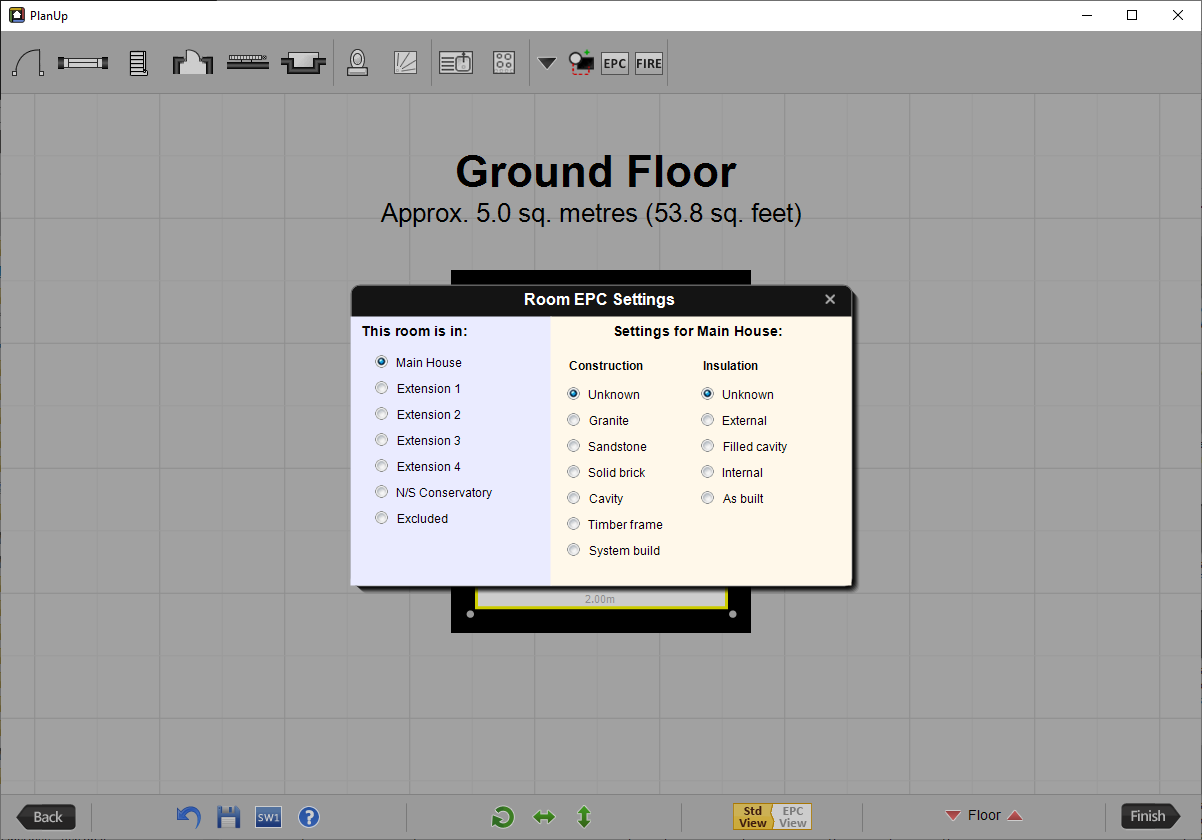The width and height of the screenshot is (1202, 840).
Task: Set Construction to Cavity
Action: pyautogui.click(x=573, y=498)
